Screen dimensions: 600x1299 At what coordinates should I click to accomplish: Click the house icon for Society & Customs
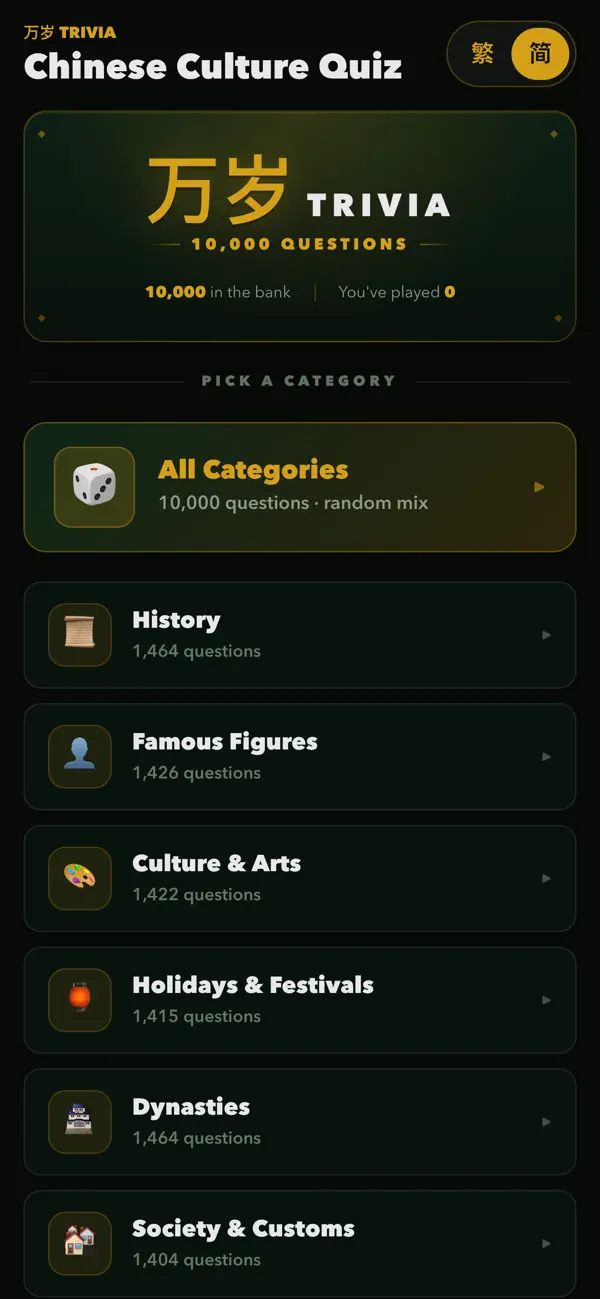[80, 1243]
